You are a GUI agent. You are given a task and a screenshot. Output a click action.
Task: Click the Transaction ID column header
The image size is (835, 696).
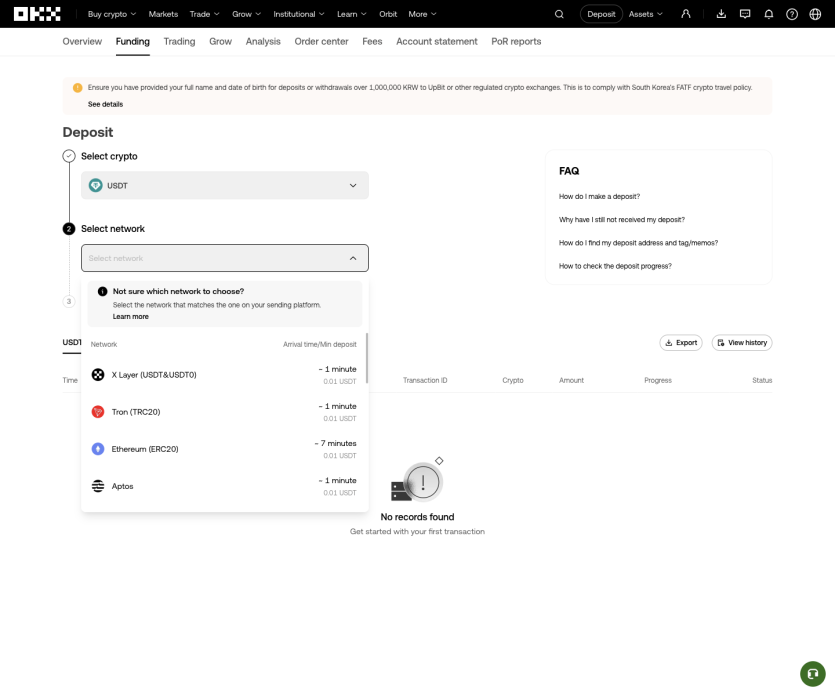pos(425,380)
